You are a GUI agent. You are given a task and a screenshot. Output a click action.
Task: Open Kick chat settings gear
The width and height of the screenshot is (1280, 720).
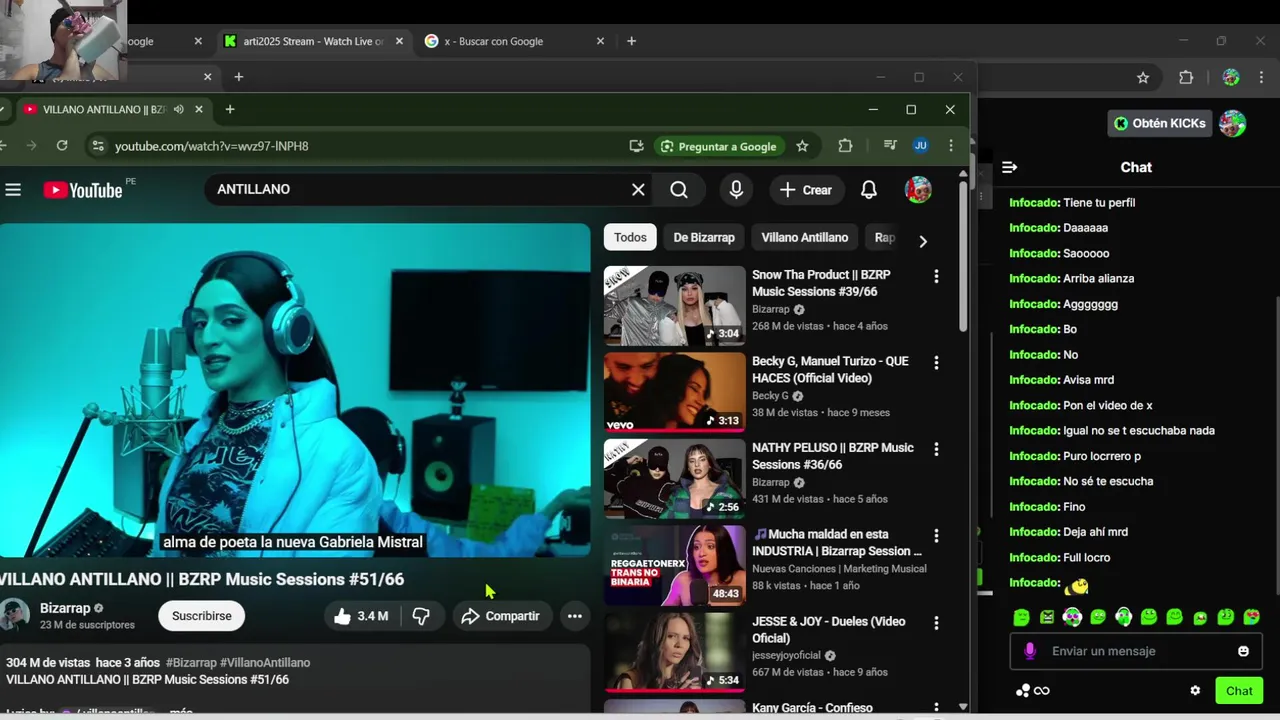click(x=1195, y=690)
